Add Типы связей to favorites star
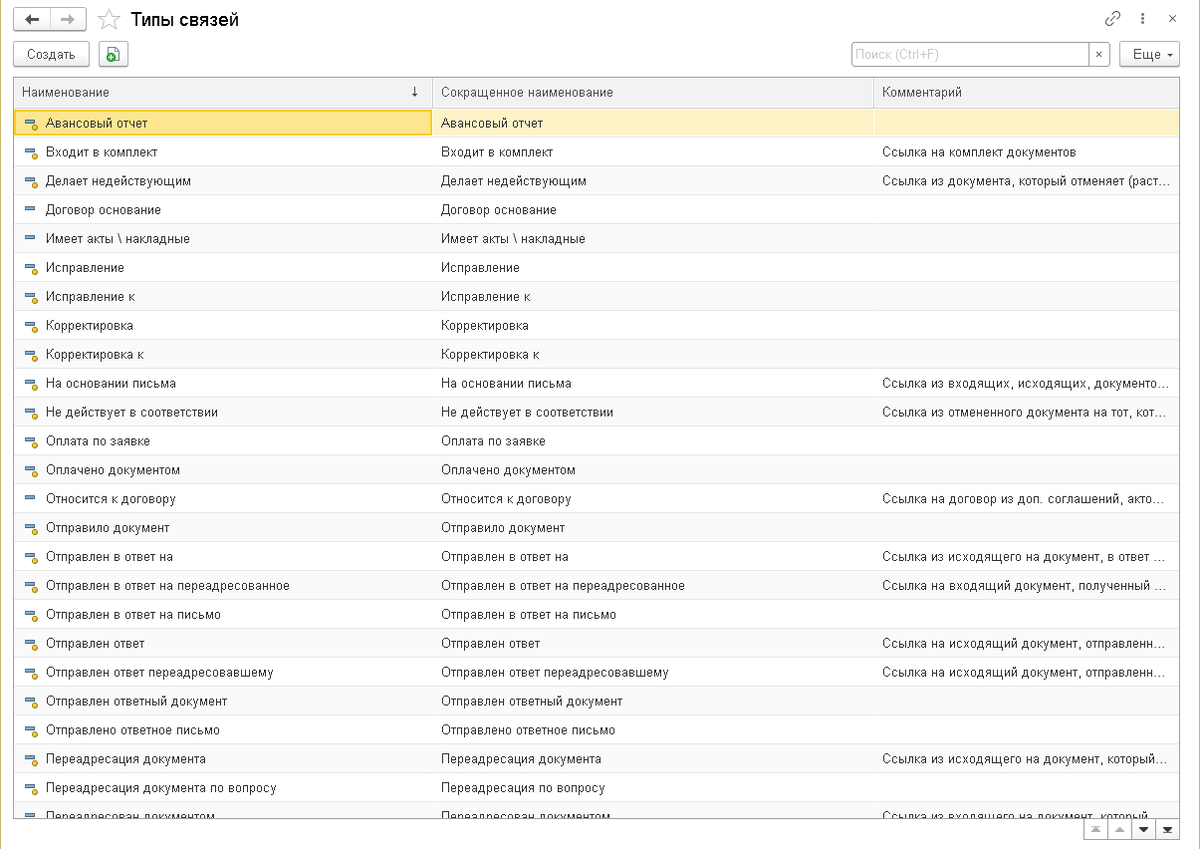This screenshot has height=849, width=1200. pyautogui.click(x=110, y=20)
